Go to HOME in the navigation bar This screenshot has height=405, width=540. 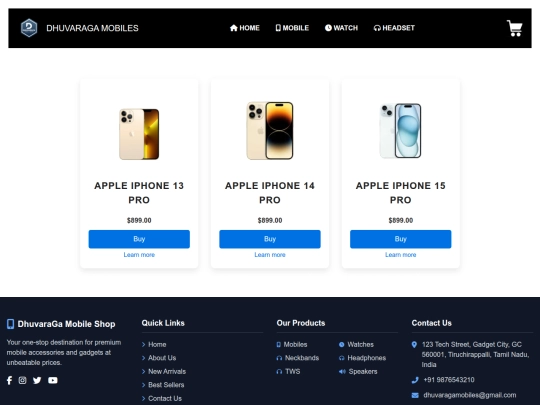coord(245,28)
